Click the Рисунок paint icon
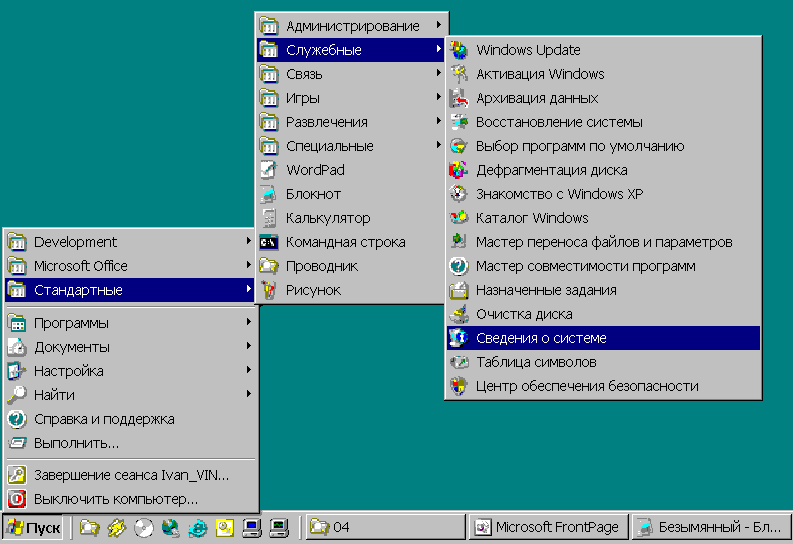Screen dimensions: 793x544 (x=269, y=290)
